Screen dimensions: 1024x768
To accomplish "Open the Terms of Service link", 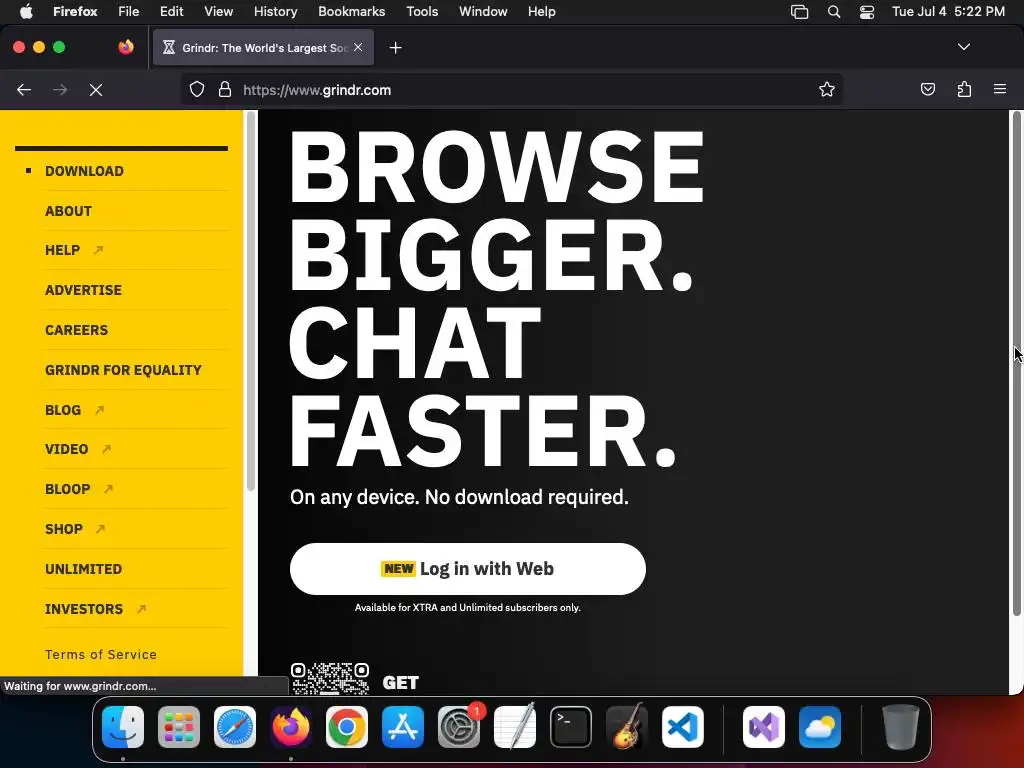I will (101, 654).
